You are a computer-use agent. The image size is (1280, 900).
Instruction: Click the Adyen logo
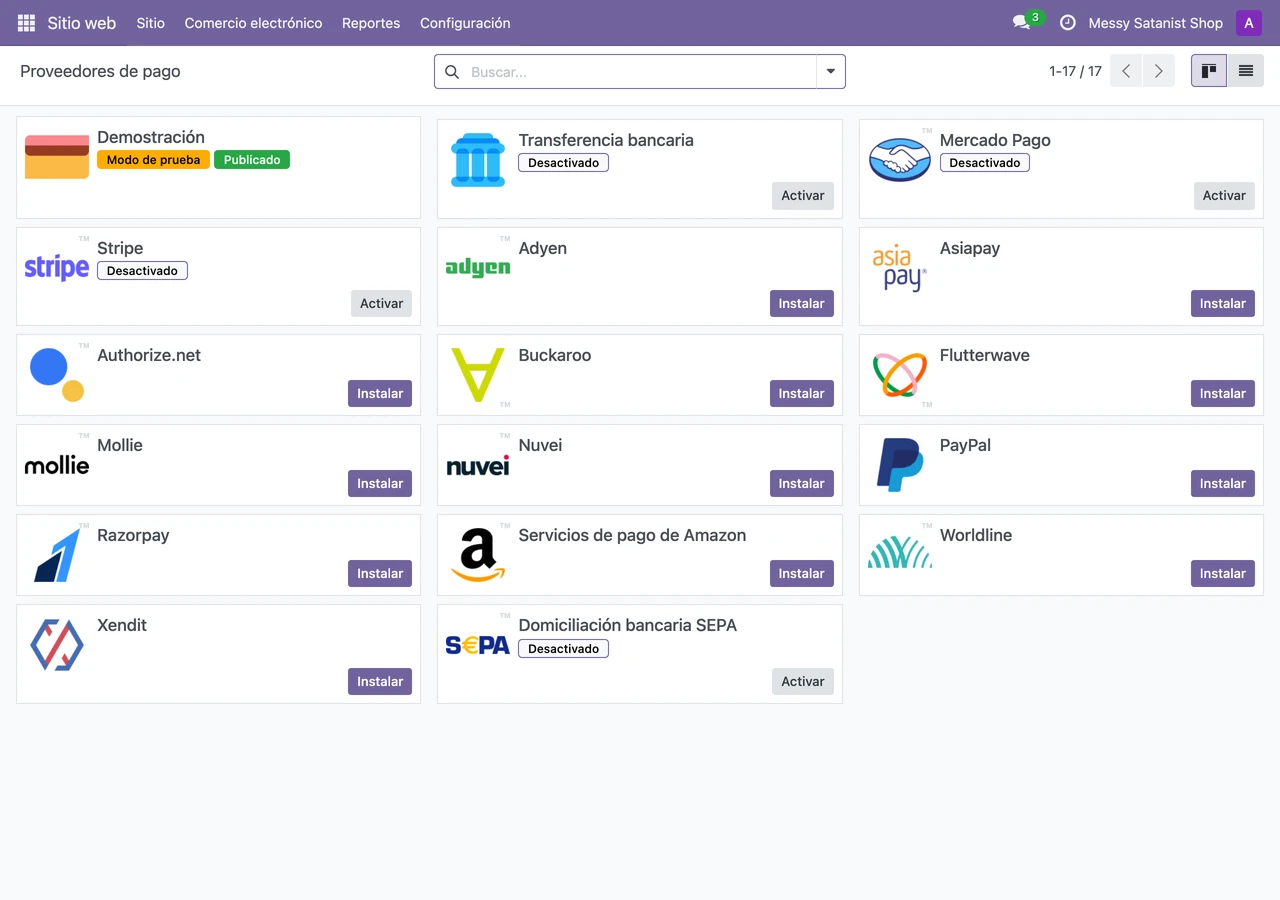[478, 267]
